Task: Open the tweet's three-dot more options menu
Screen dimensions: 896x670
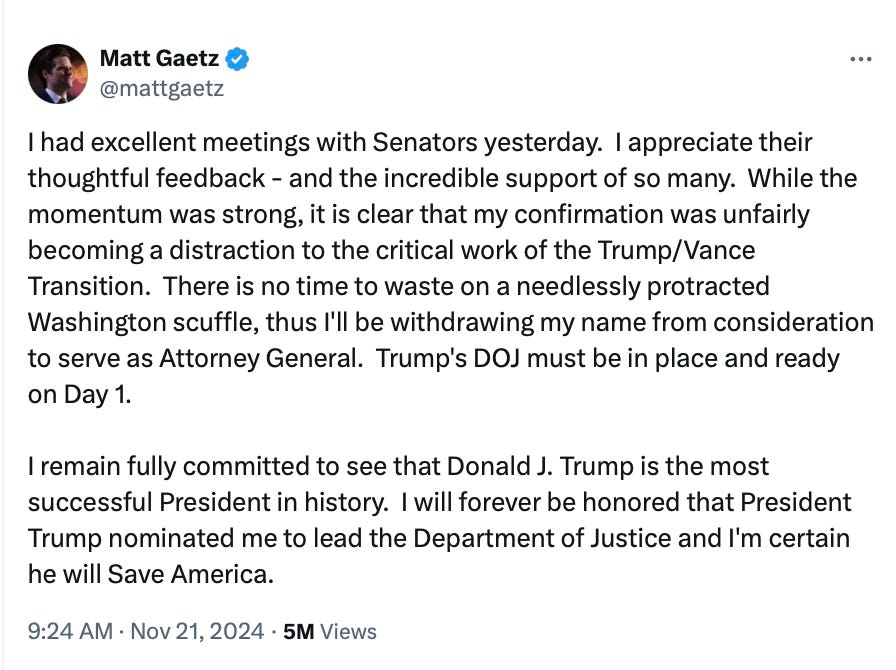Action: (x=859, y=60)
